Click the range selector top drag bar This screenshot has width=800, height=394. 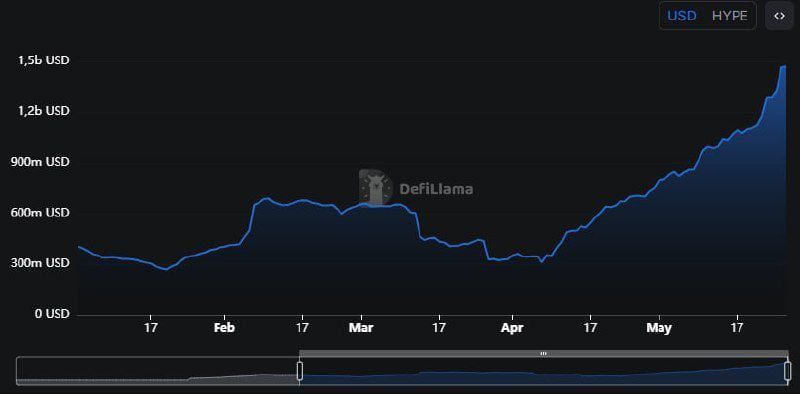pyautogui.click(x=544, y=353)
